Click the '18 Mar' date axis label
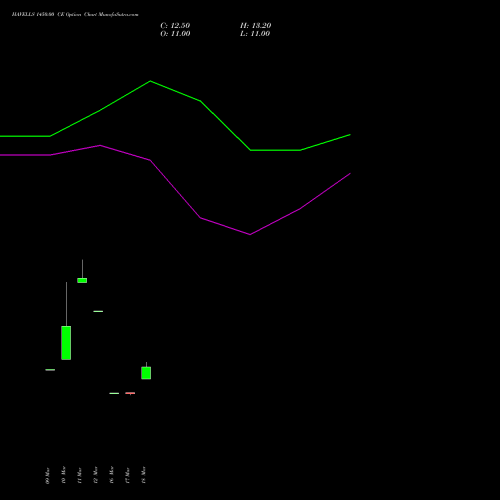The height and width of the screenshot is (500, 500). point(144,475)
